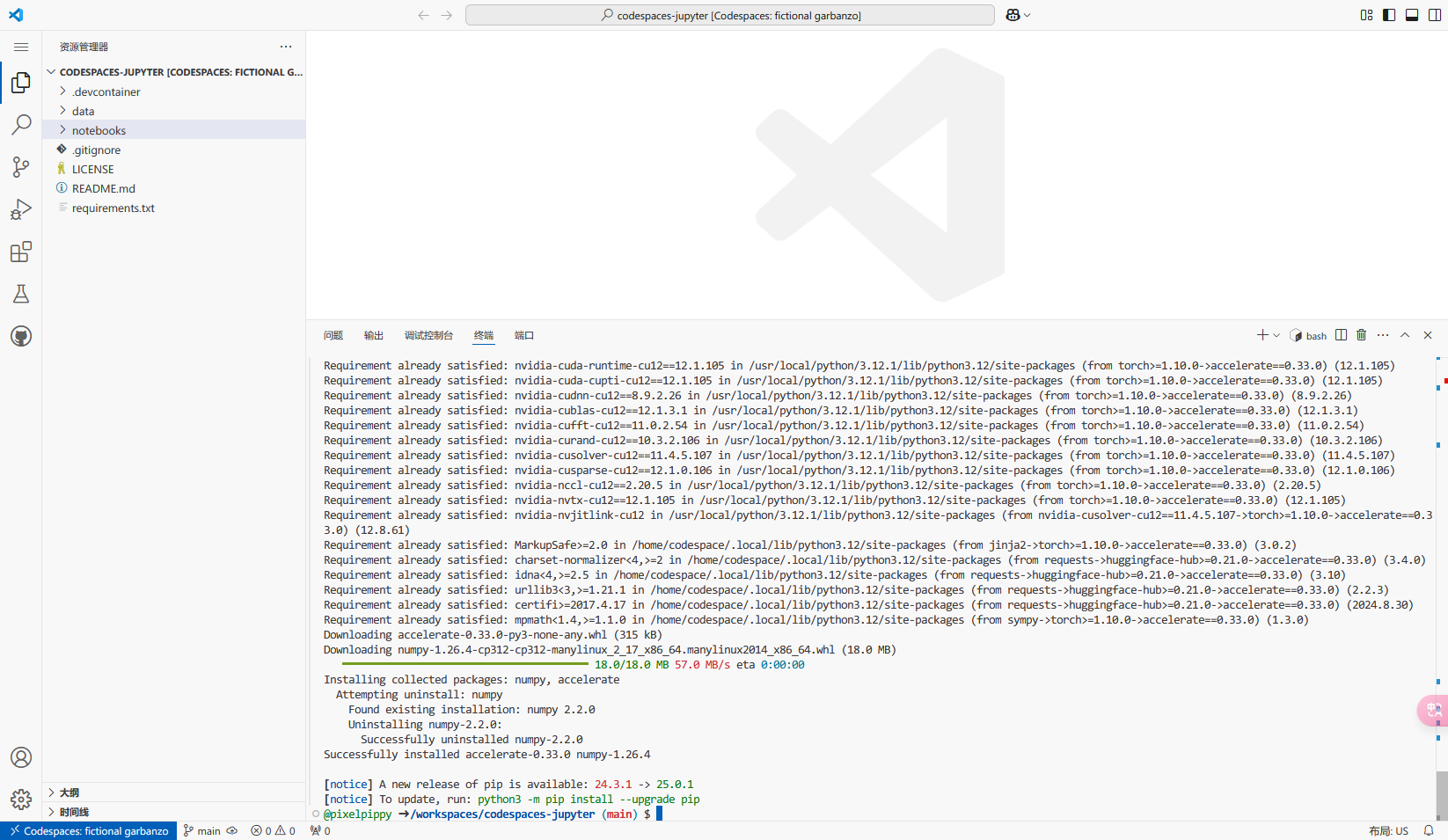Open the Explorer view in activity bar
The height and width of the screenshot is (840, 1448).
21,83
